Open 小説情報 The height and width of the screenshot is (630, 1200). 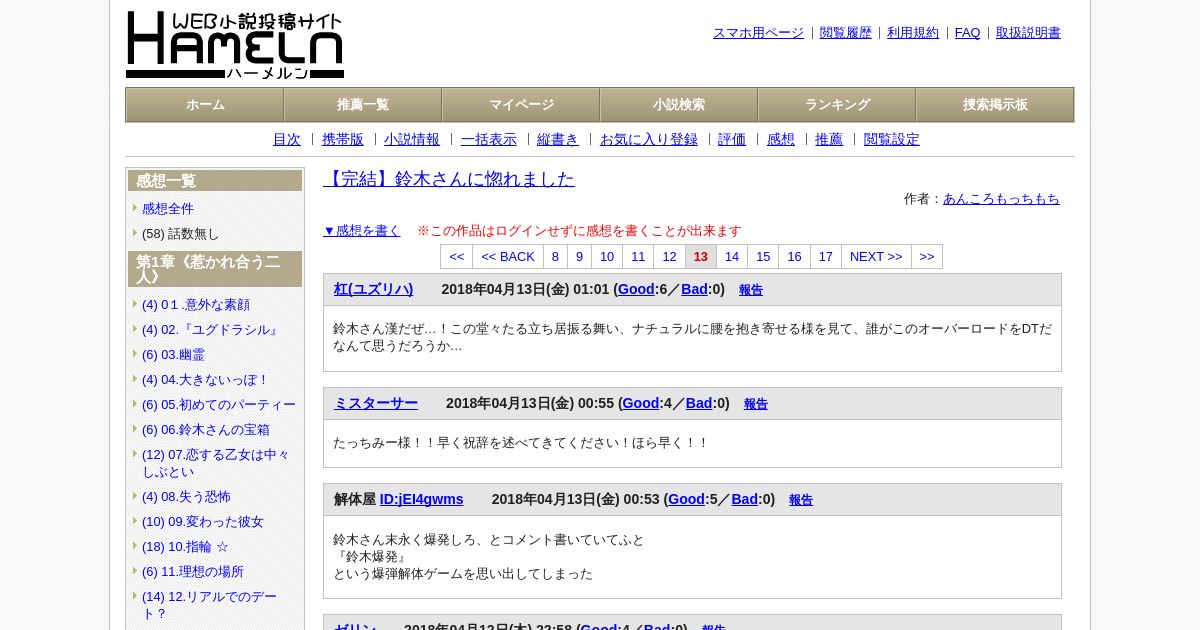(412, 140)
